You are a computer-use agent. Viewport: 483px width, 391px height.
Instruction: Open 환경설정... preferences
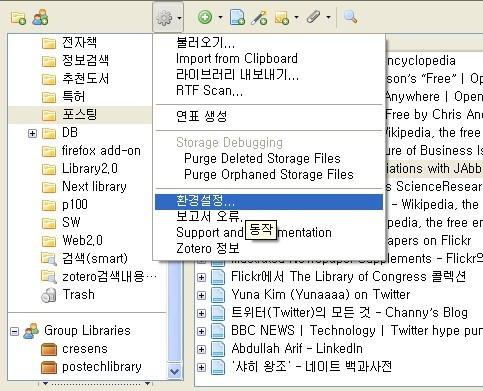pos(269,201)
